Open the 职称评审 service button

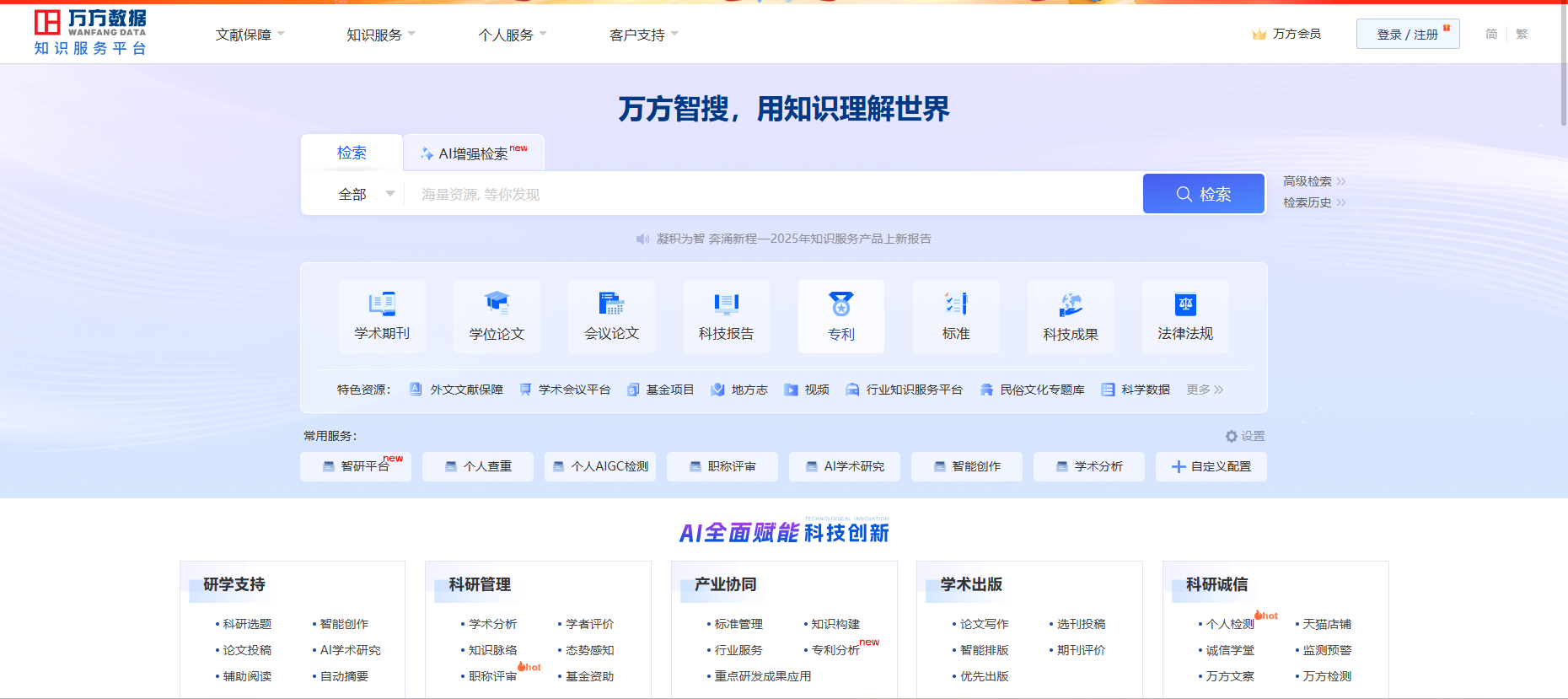tap(722, 466)
